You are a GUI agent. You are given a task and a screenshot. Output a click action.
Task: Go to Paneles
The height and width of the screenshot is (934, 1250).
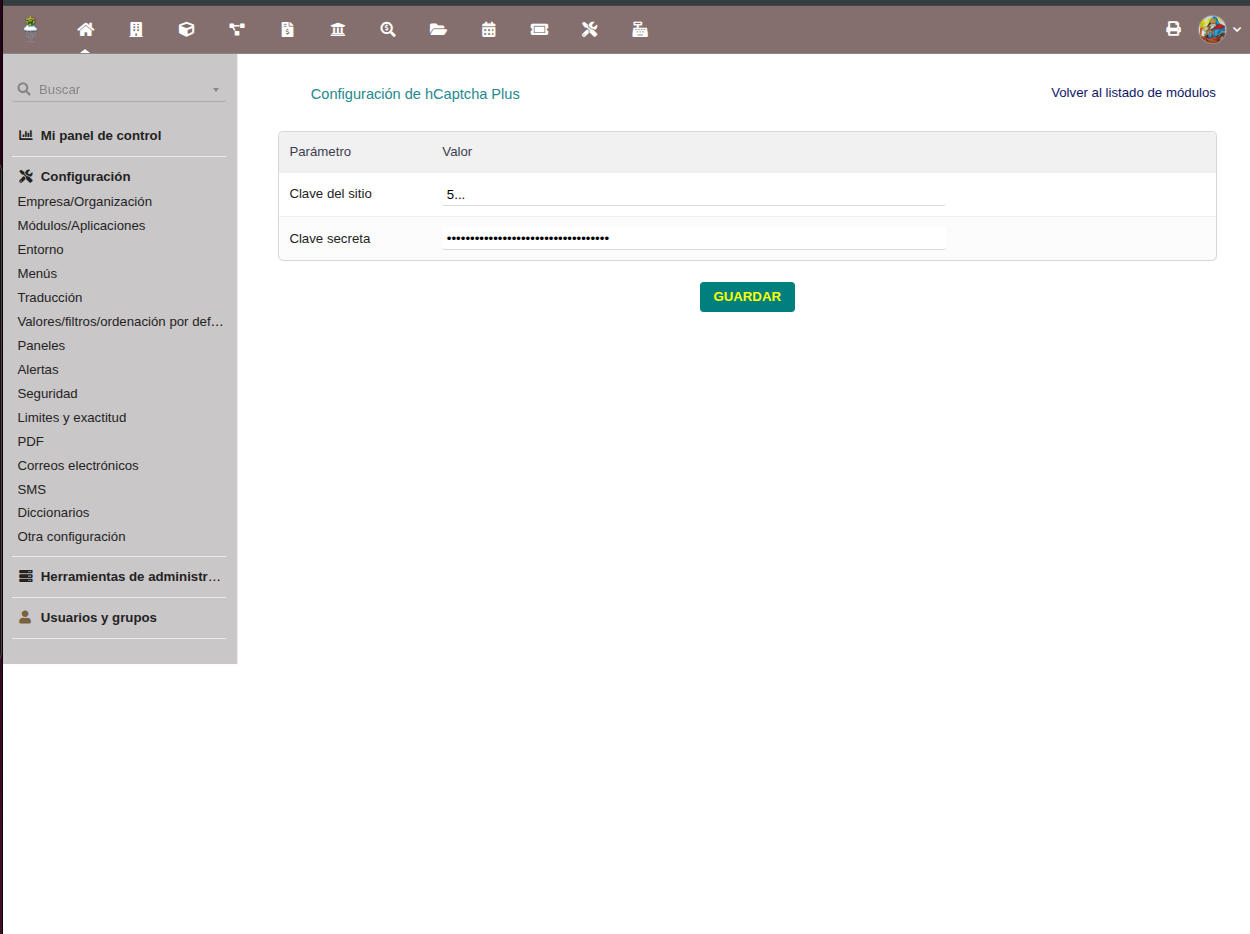(x=41, y=345)
